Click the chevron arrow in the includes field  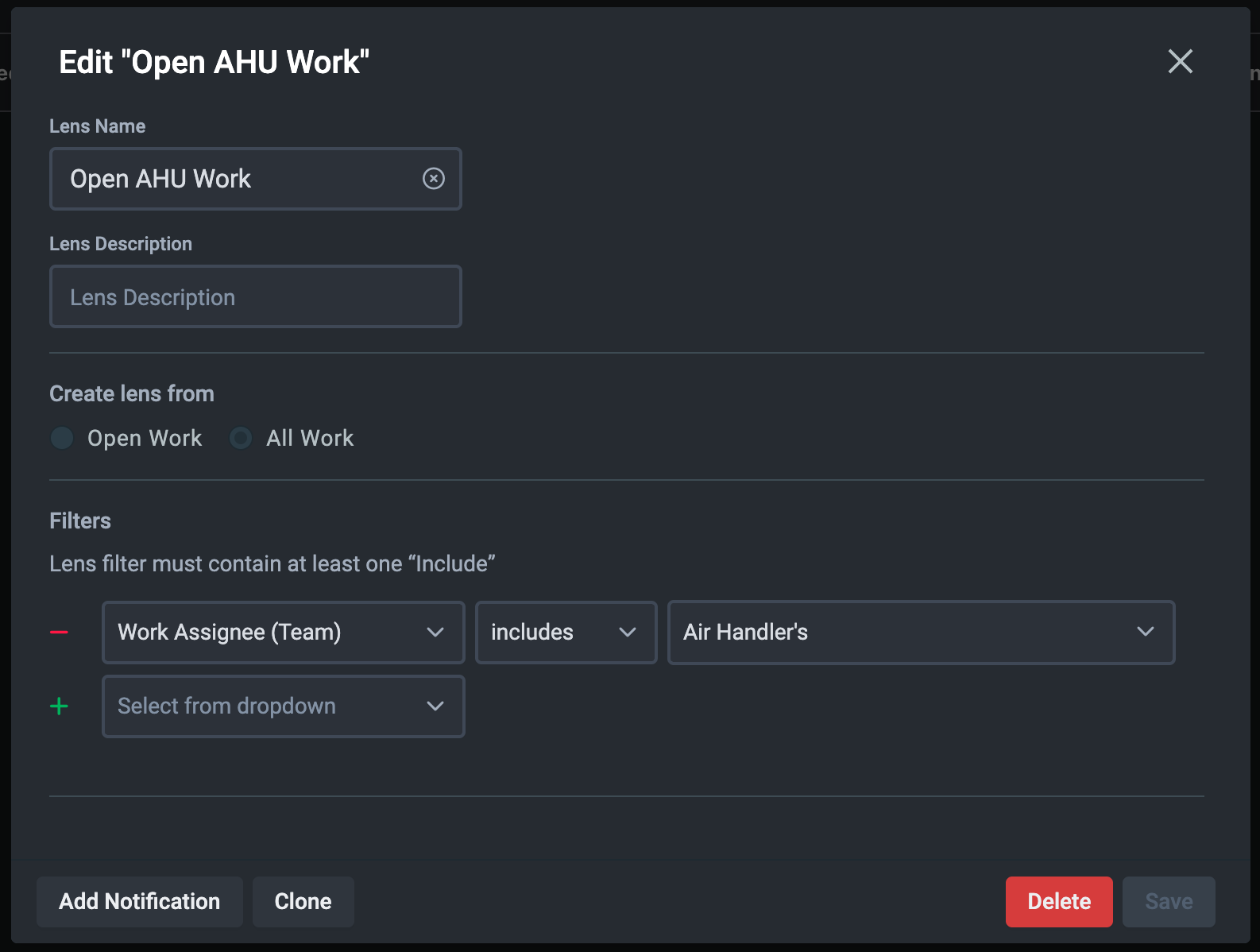(x=628, y=633)
